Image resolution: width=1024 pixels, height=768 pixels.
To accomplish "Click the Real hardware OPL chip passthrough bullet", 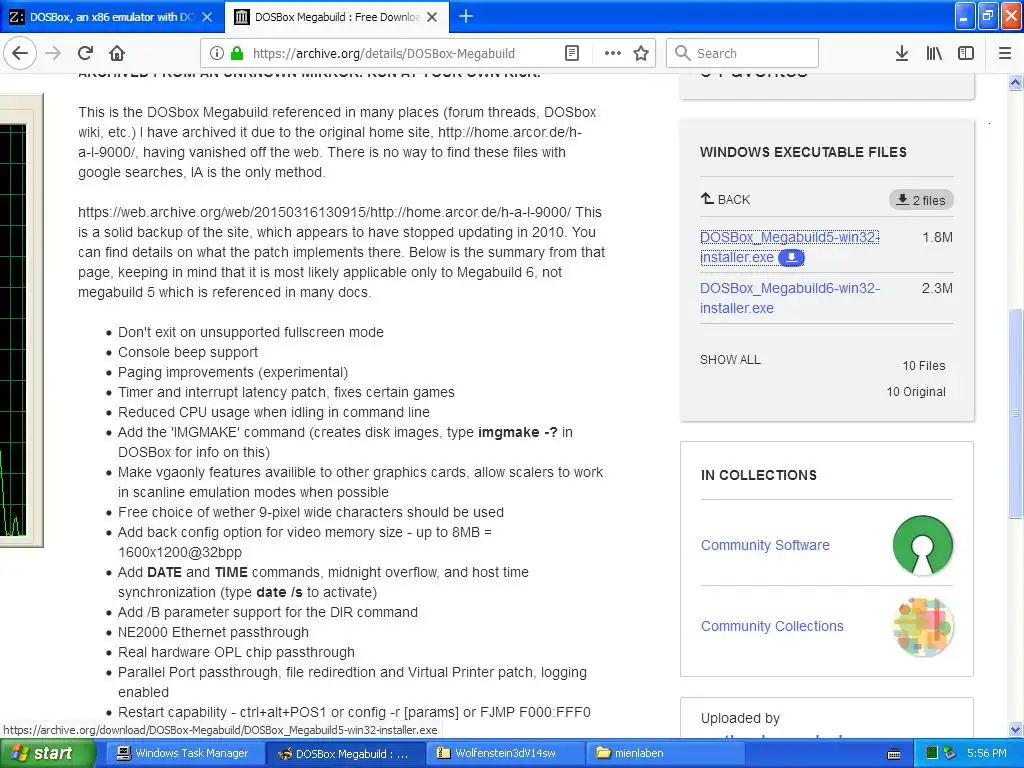I will coord(236,652).
